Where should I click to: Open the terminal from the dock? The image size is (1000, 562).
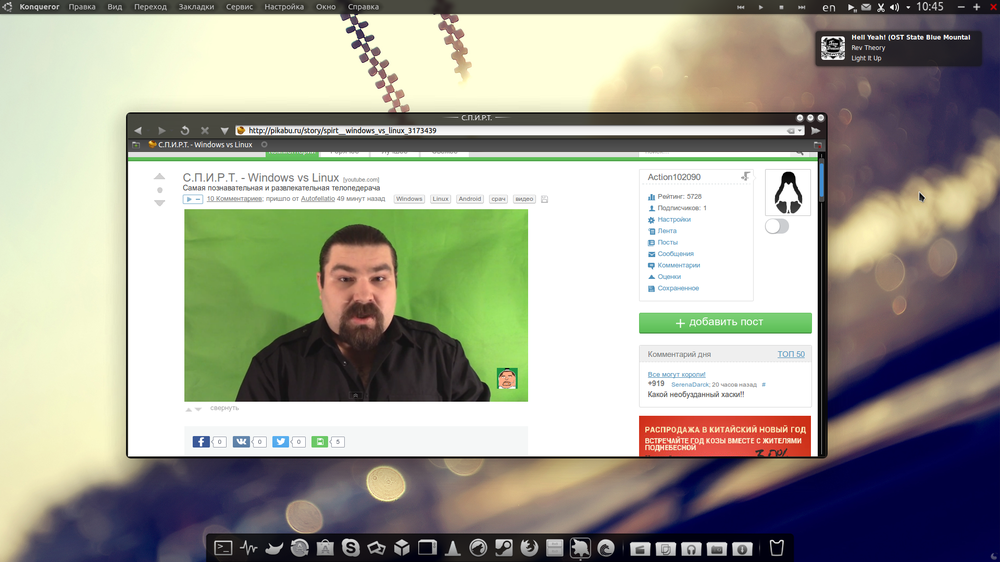point(224,548)
